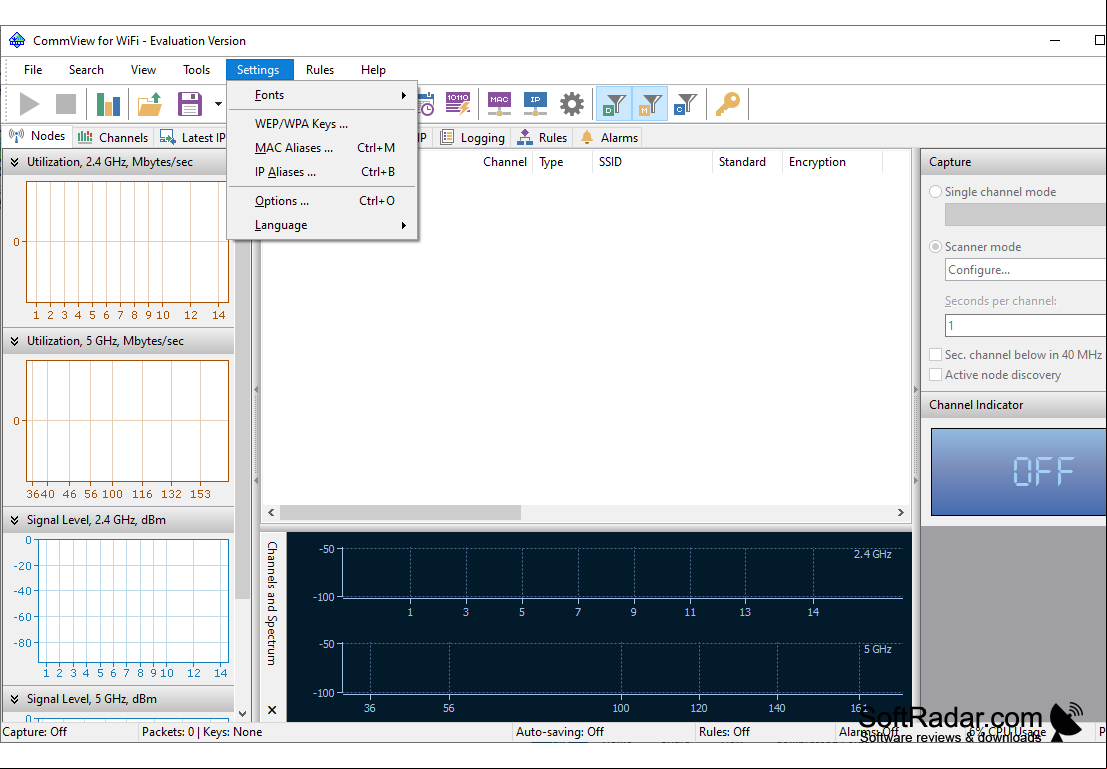
Task: Sort by the Standard column header
Action: pyautogui.click(x=748, y=162)
